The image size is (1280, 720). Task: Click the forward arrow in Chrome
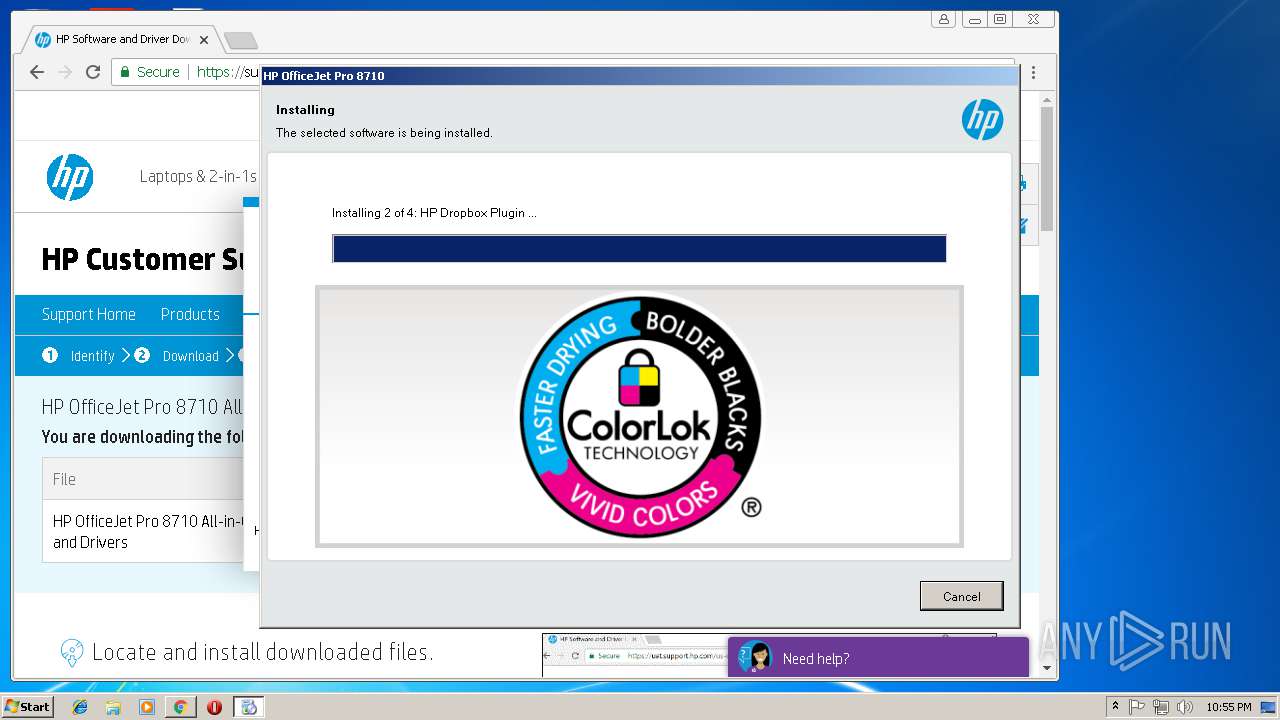65,72
